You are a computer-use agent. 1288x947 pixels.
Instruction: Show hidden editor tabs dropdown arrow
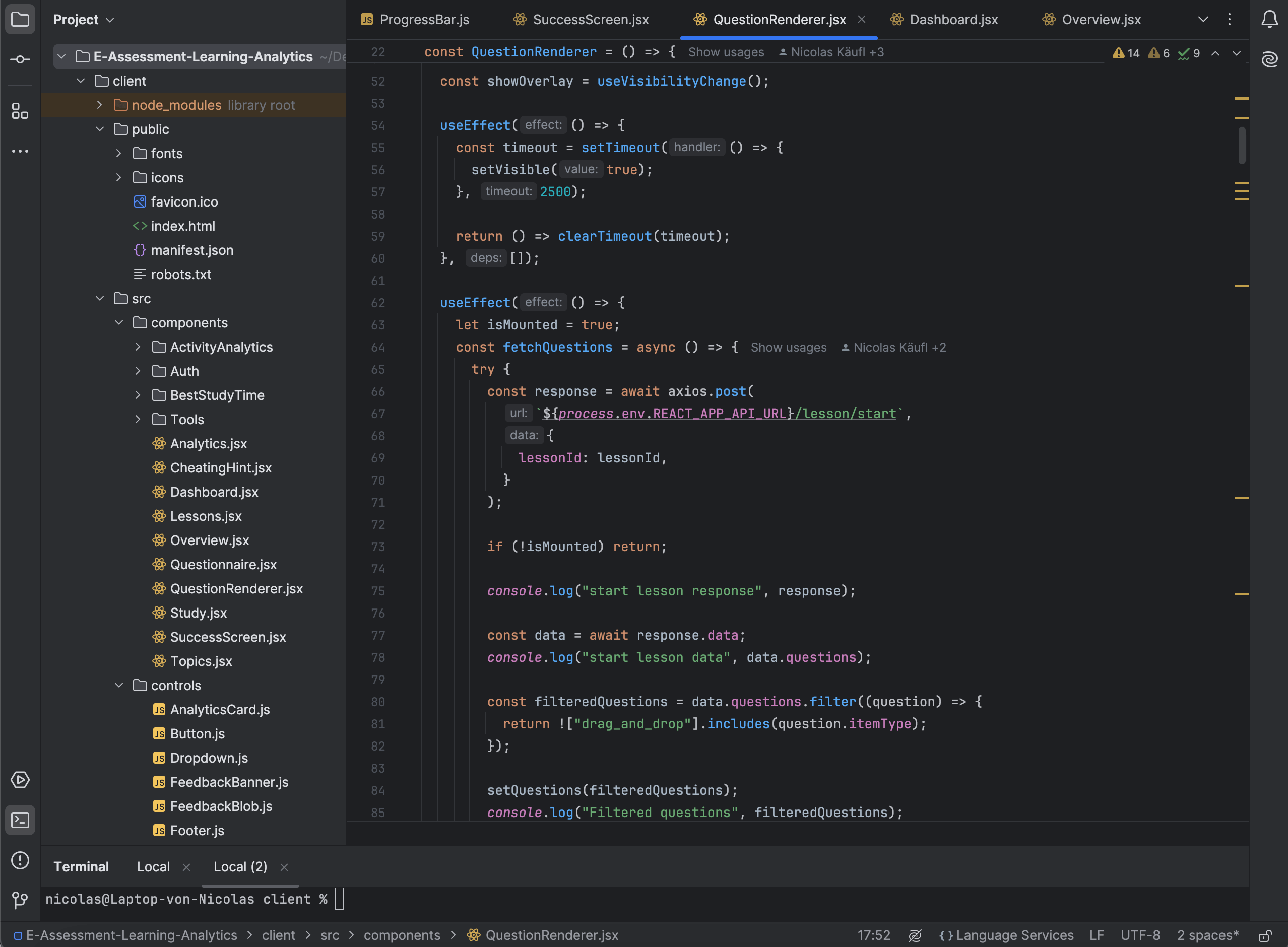(1203, 20)
